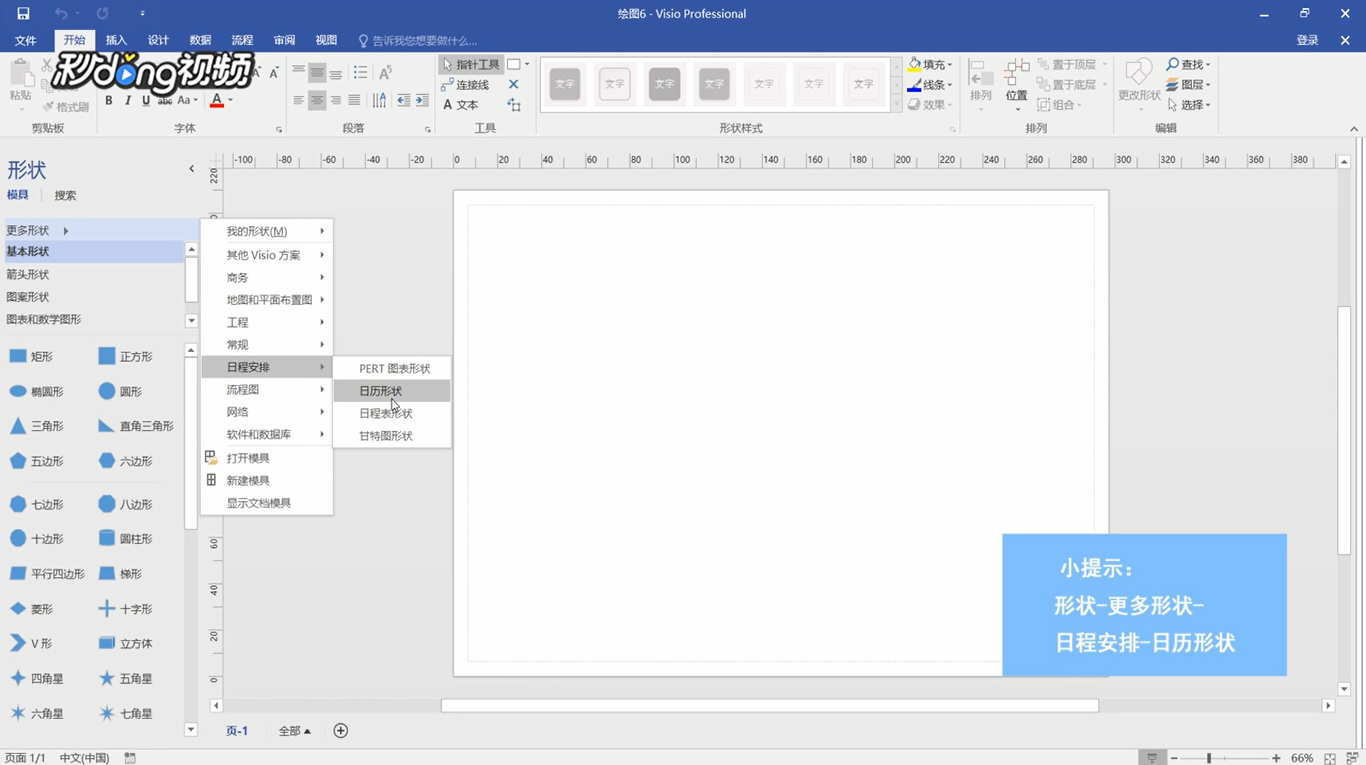Viewport: 1366px width, 765px height.
Task: Expand the shape styles gallery arrow
Action: point(896,105)
